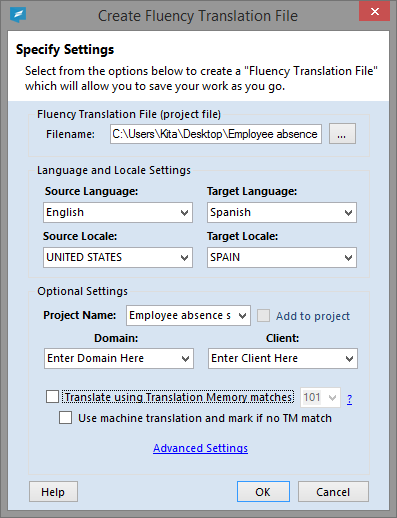This screenshot has height=518, width=397.
Task: Open the Domain dropdown
Action: (119, 358)
